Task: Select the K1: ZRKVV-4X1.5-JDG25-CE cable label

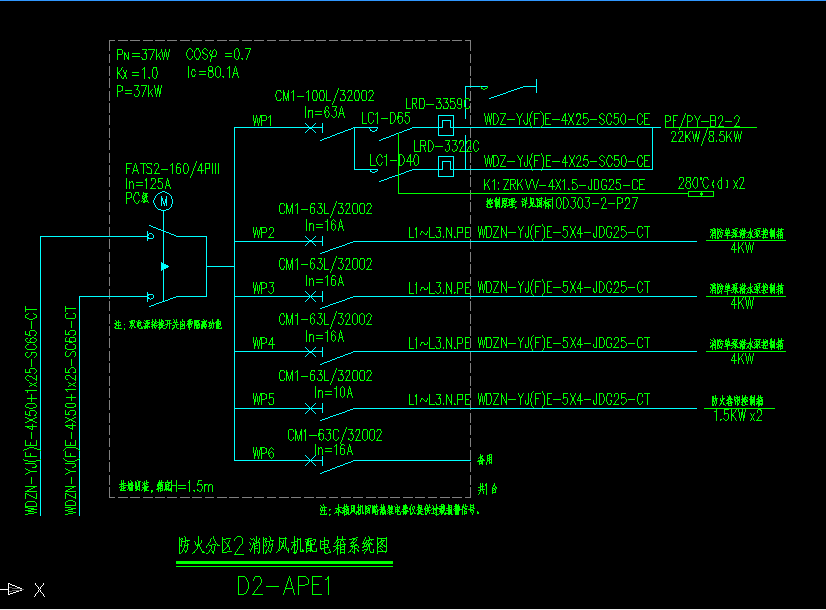Action: (564, 185)
